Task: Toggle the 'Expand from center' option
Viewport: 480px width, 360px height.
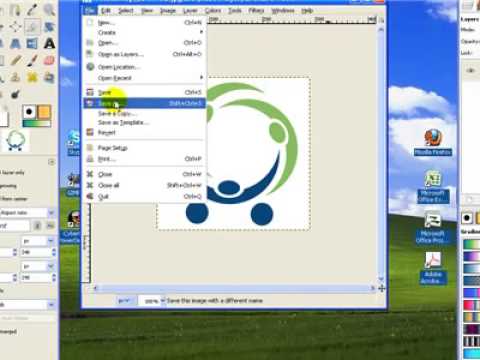Action: coord(13,199)
